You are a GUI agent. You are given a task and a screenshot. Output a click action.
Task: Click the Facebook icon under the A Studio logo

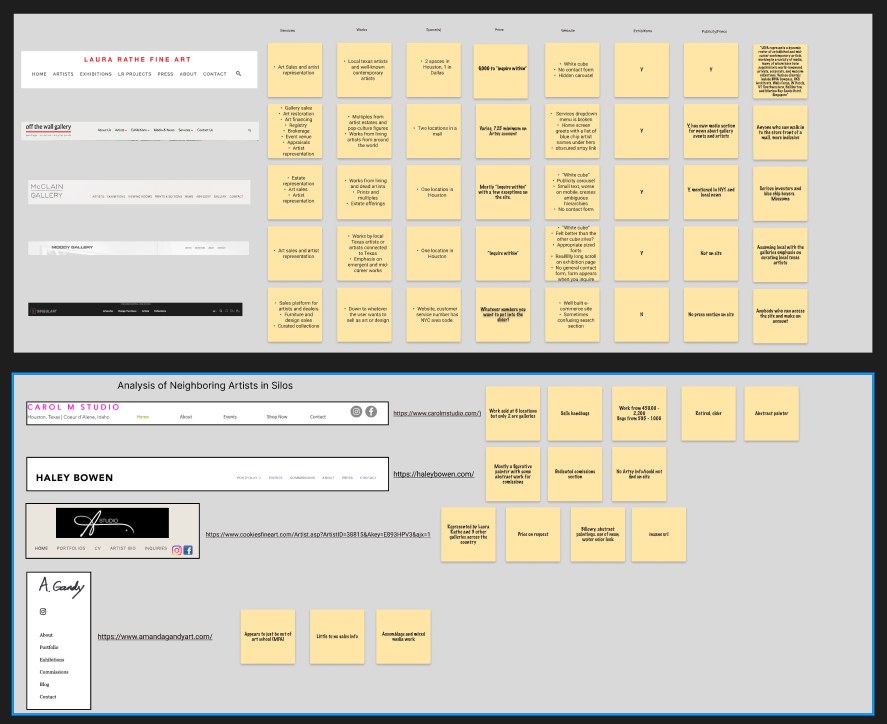(x=188, y=550)
